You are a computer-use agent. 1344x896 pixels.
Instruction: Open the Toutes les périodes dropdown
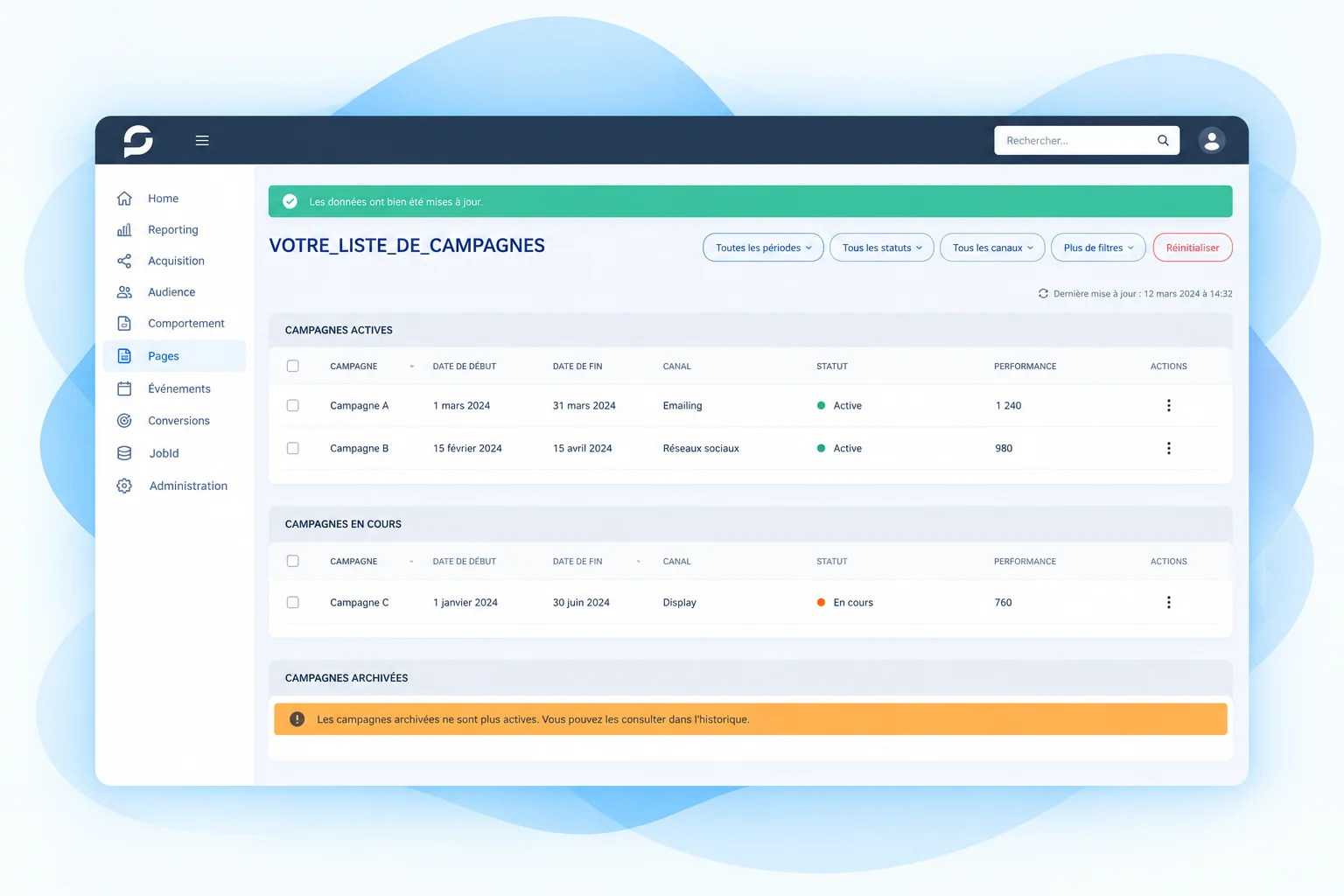point(763,248)
